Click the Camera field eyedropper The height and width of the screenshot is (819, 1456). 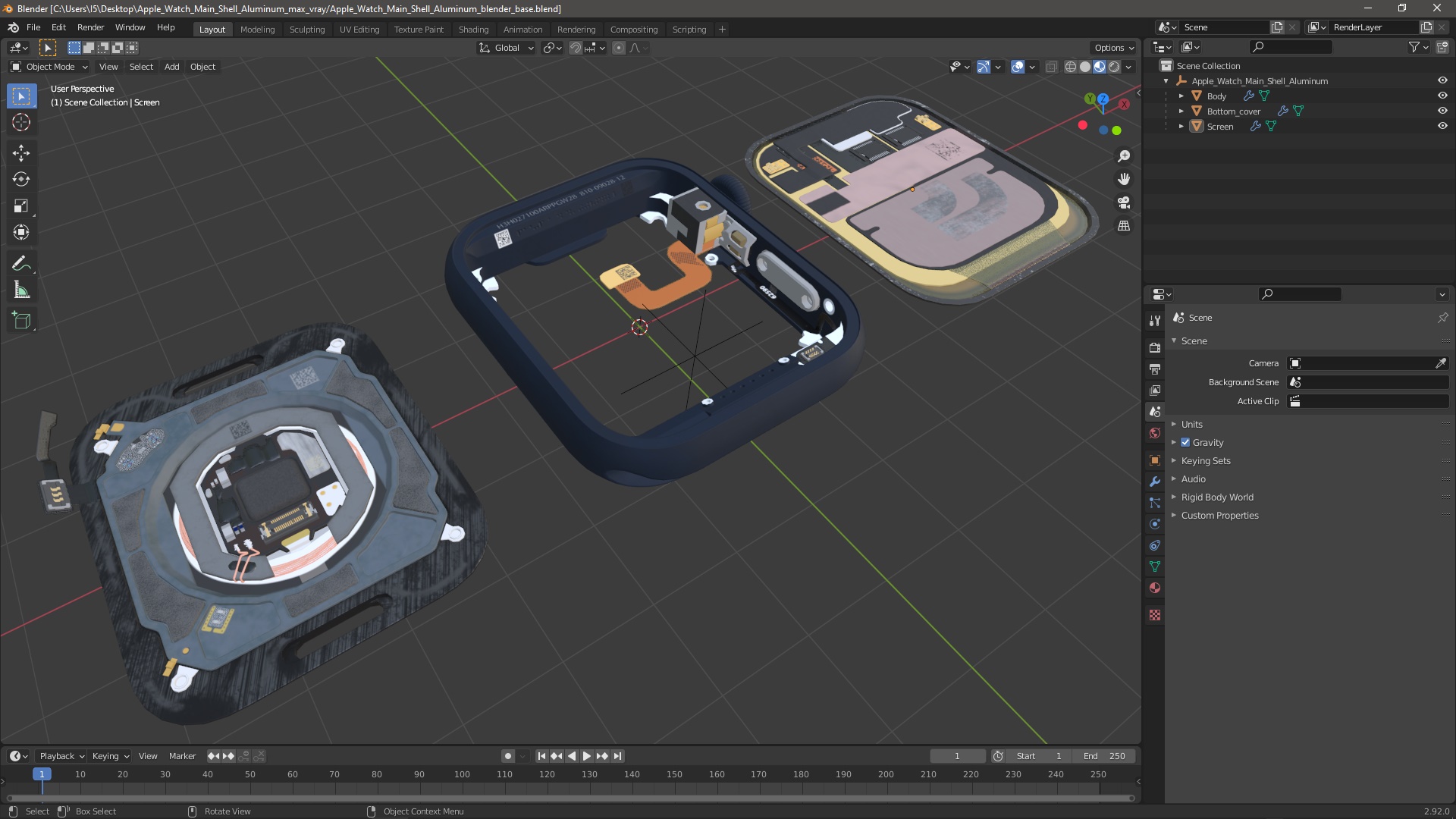coord(1441,363)
